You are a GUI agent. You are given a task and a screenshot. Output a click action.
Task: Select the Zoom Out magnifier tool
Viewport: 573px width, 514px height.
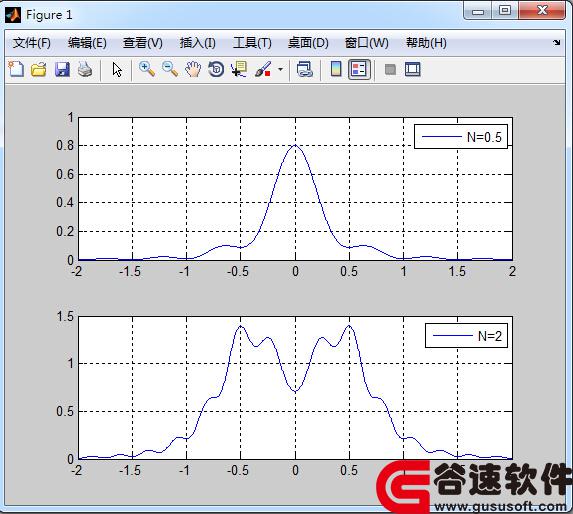point(170,69)
